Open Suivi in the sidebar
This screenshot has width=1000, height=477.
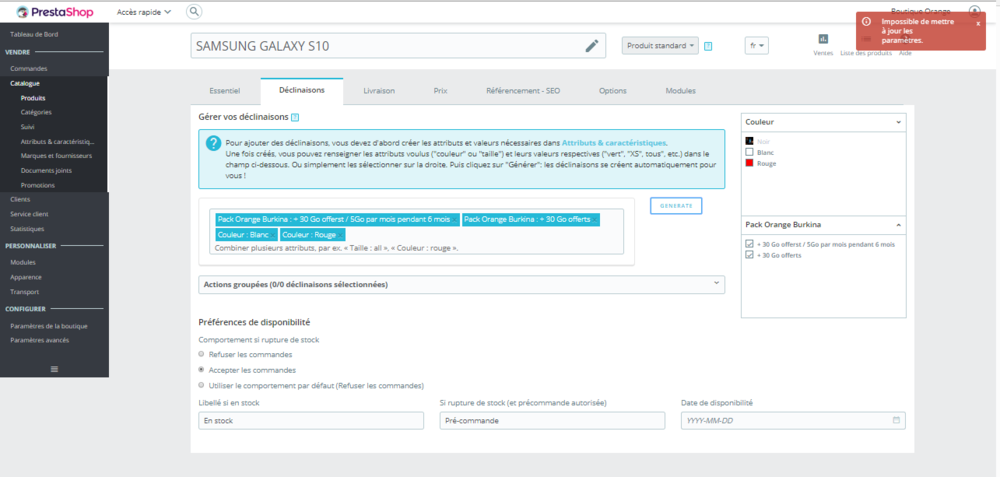[x=27, y=127]
